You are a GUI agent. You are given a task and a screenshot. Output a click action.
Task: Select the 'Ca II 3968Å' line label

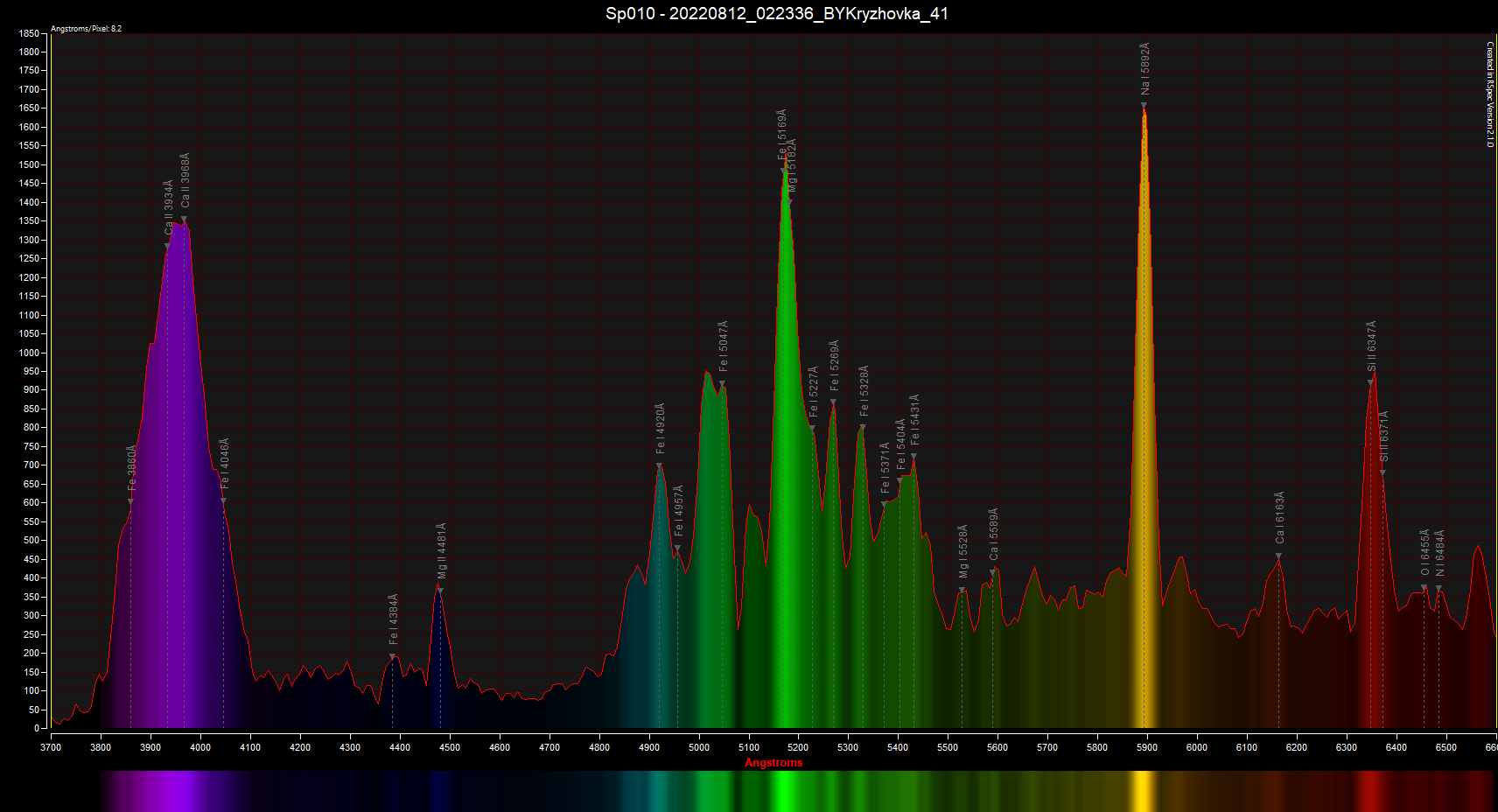[185, 181]
